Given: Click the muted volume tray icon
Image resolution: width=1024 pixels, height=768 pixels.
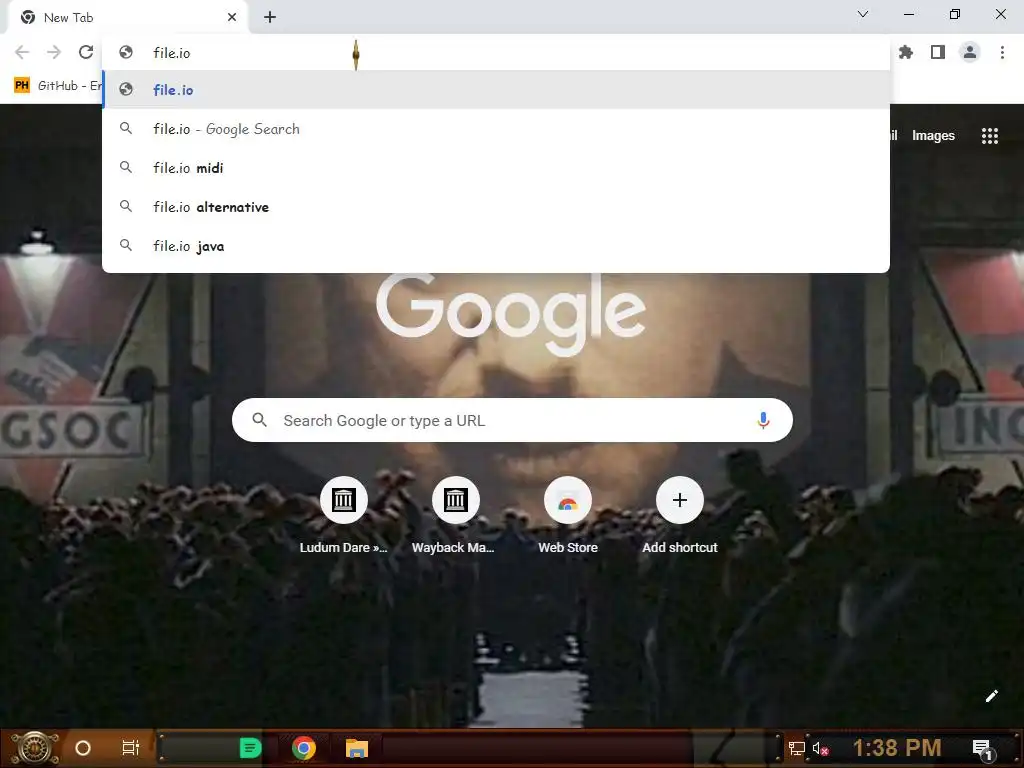Looking at the screenshot, I should [820, 748].
